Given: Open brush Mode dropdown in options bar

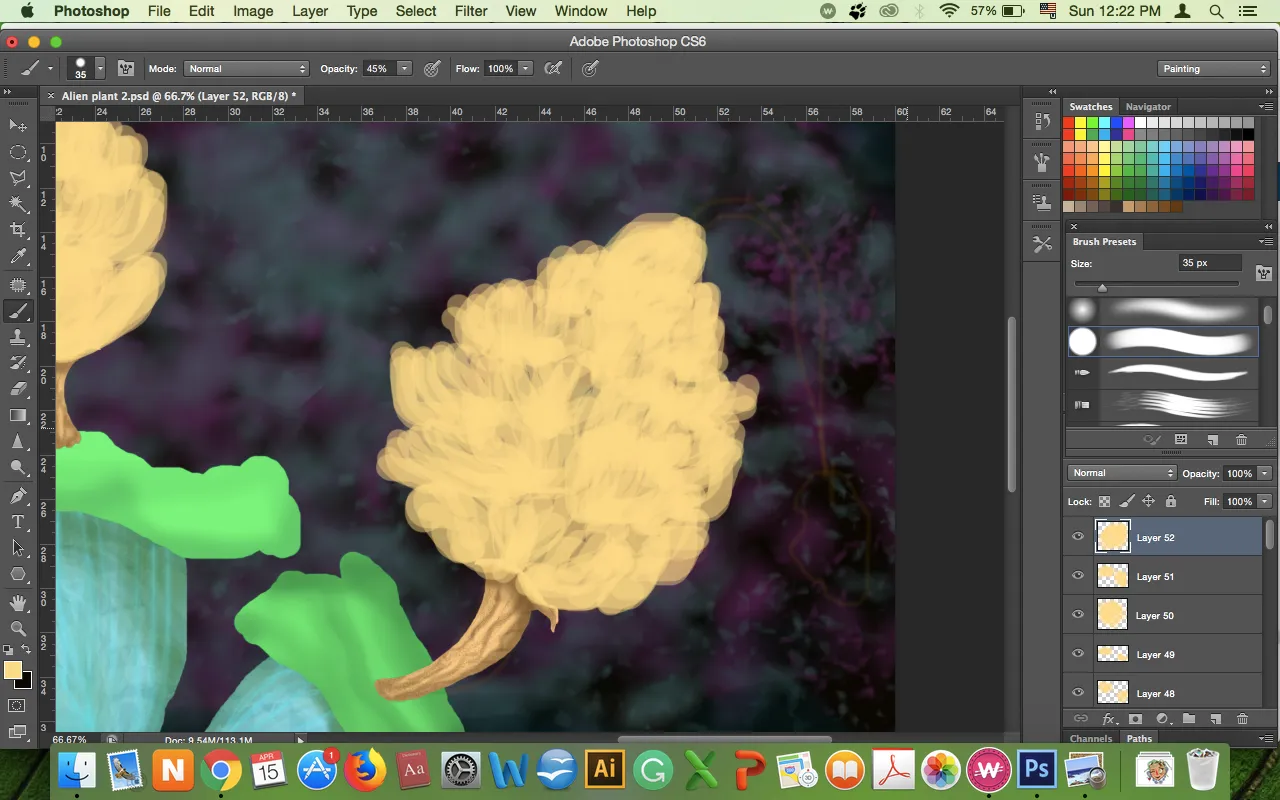Looking at the screenshot, I should [246, 69].
